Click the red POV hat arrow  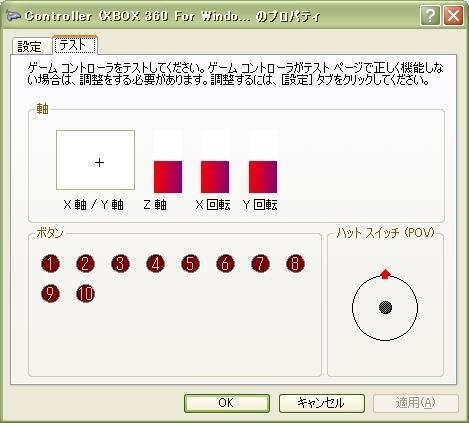[x=385, y=274]
